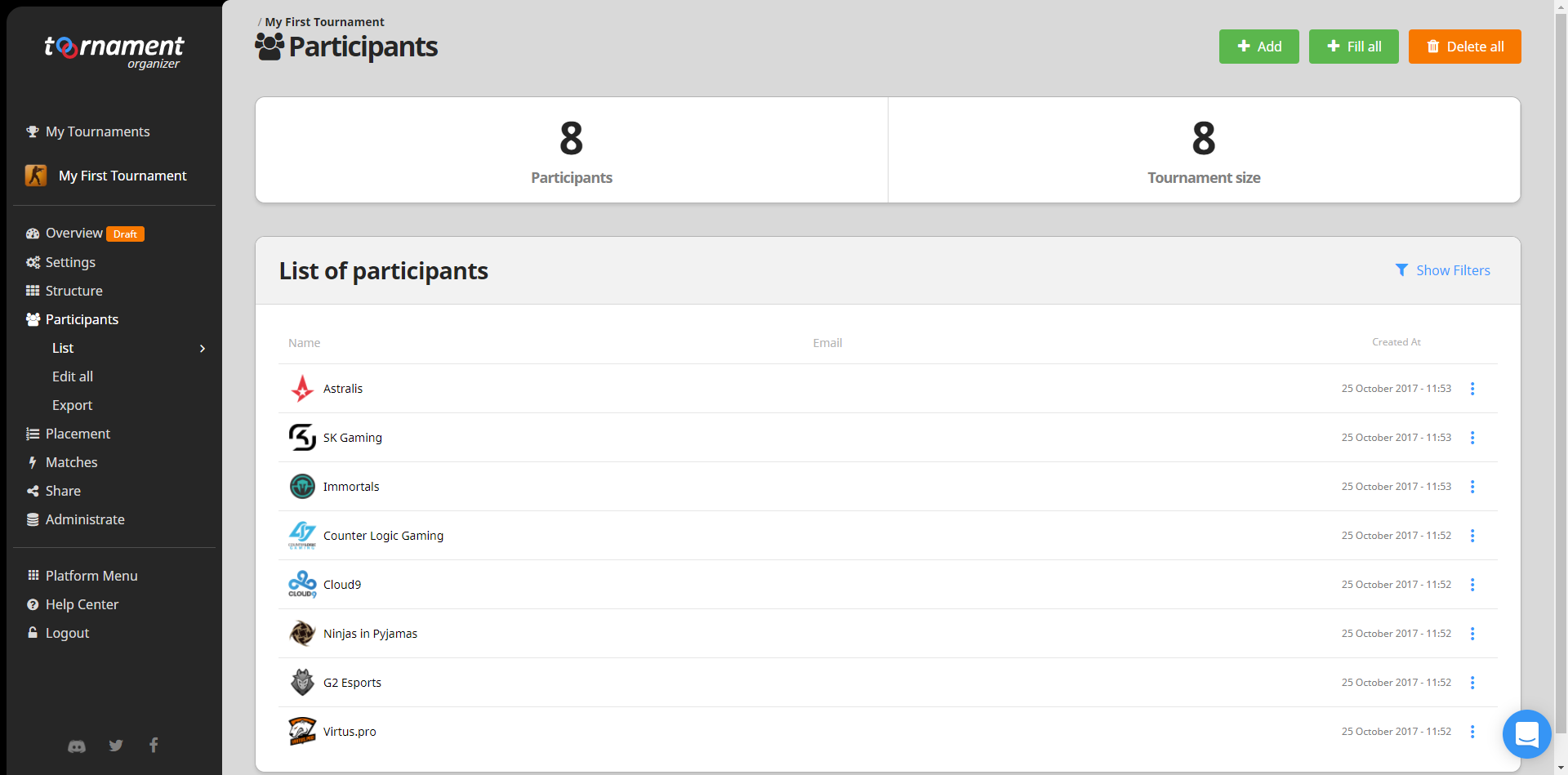Show the participant list filters

tap(1442, 270)
